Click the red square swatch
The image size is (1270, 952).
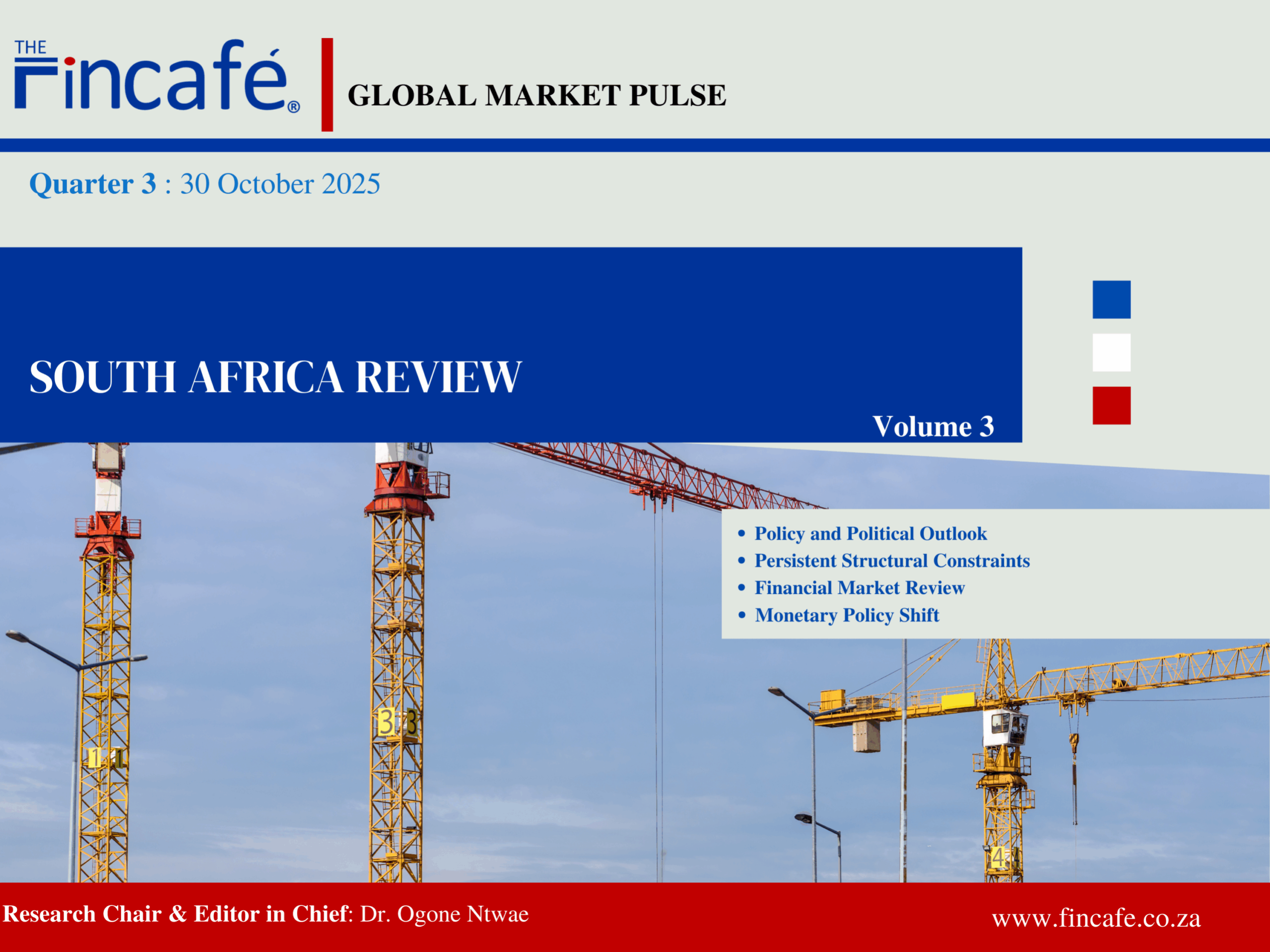(x=1111, y=405)
